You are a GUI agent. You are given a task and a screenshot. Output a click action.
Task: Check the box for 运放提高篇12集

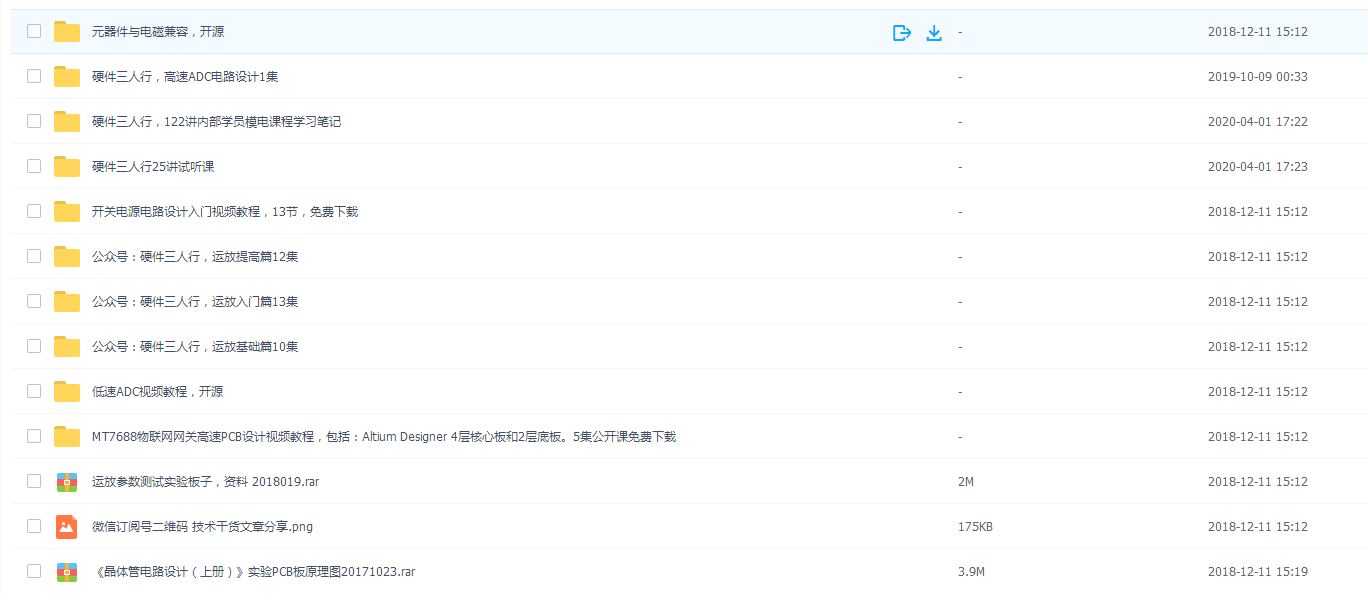(x=34, y=256)
